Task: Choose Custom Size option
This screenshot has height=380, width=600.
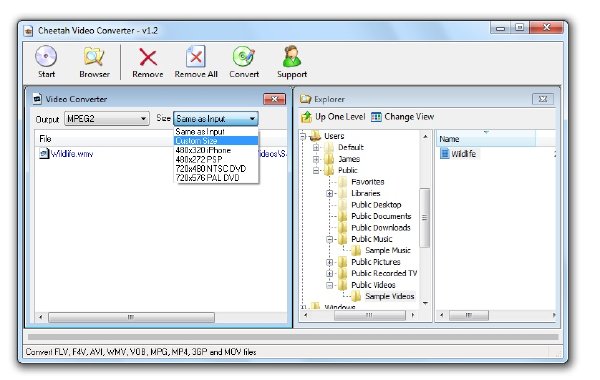Action: point(216,141)
